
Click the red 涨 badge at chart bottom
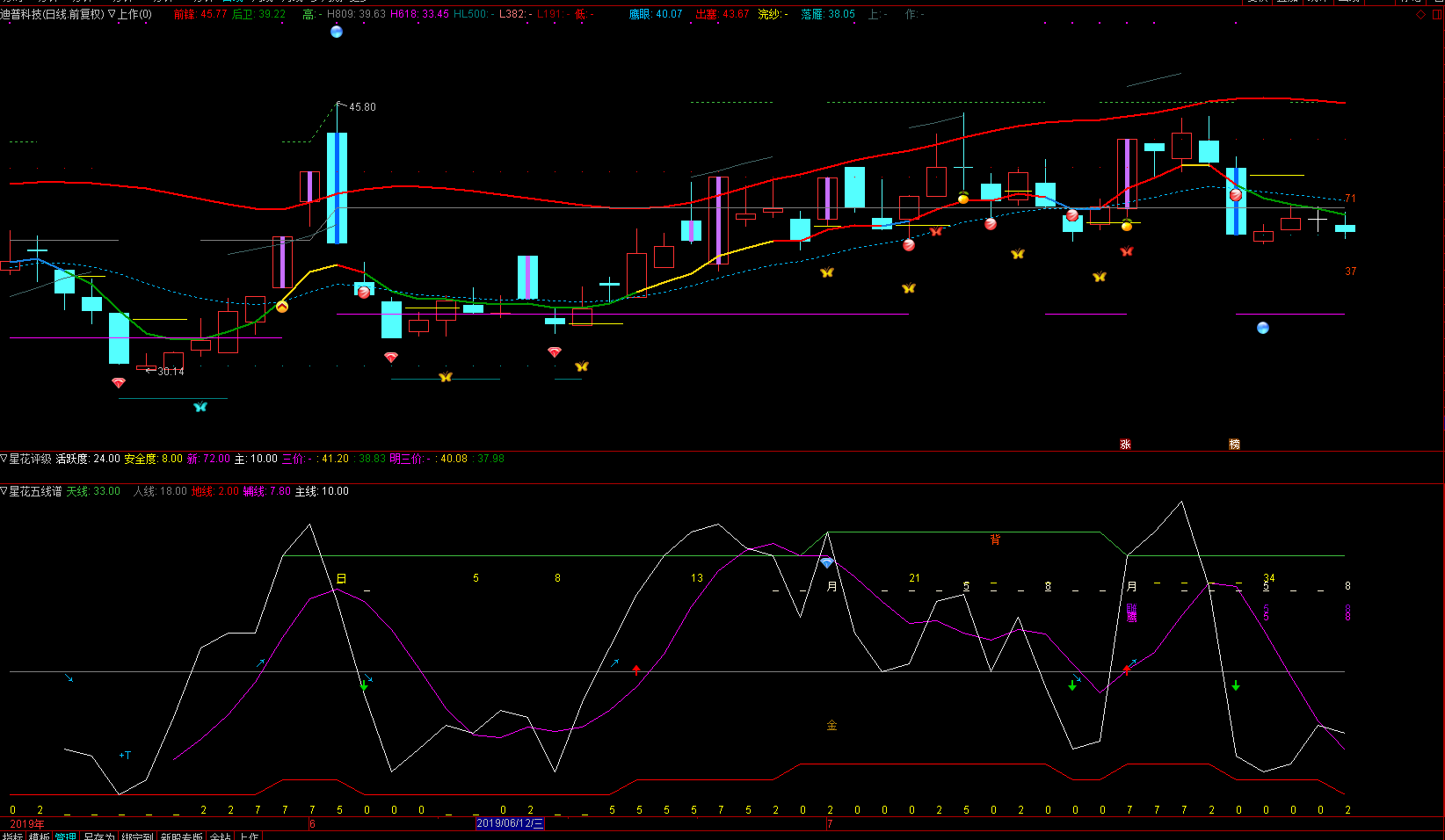coord(1125,445)
